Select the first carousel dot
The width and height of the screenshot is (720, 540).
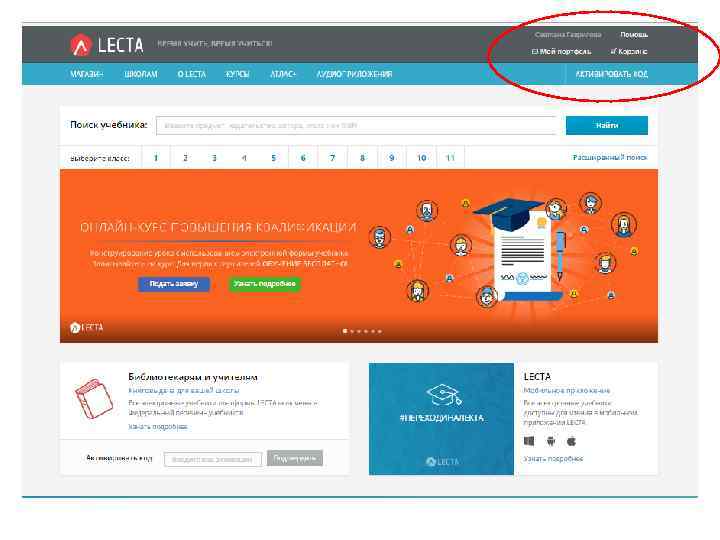(x=345, y=331)
